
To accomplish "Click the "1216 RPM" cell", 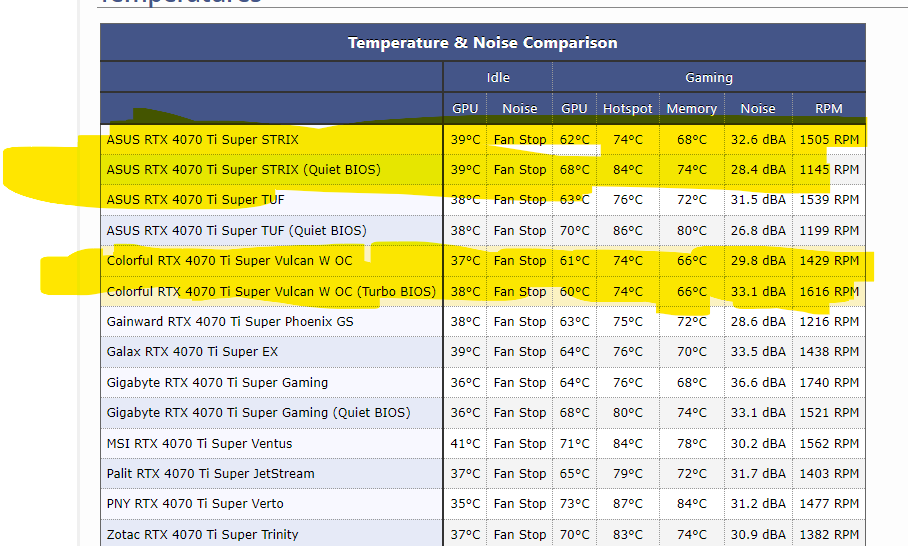I will coord(829,321).
